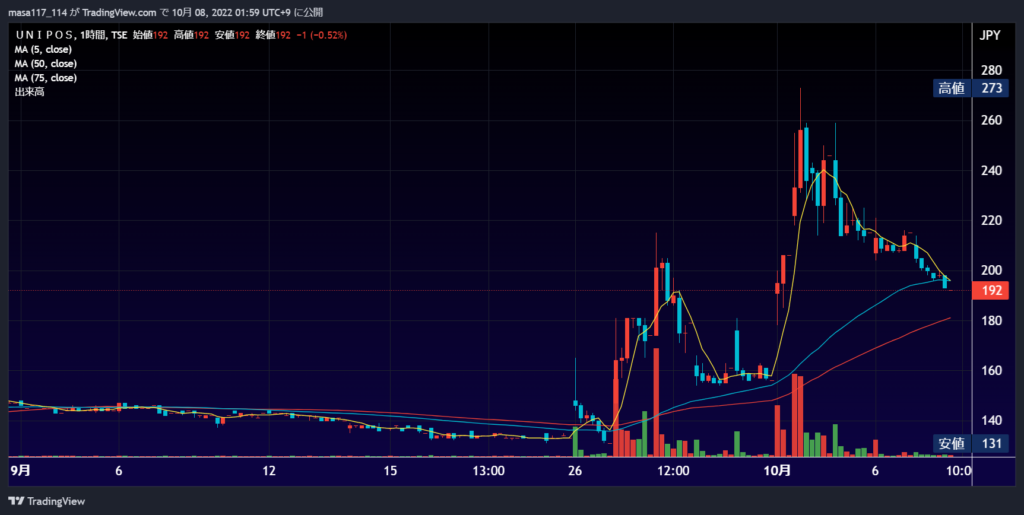Image resolution: width=1024 pixels, height=515 pixels.
Task: Click the red 192 current price label
Action: 991,291
